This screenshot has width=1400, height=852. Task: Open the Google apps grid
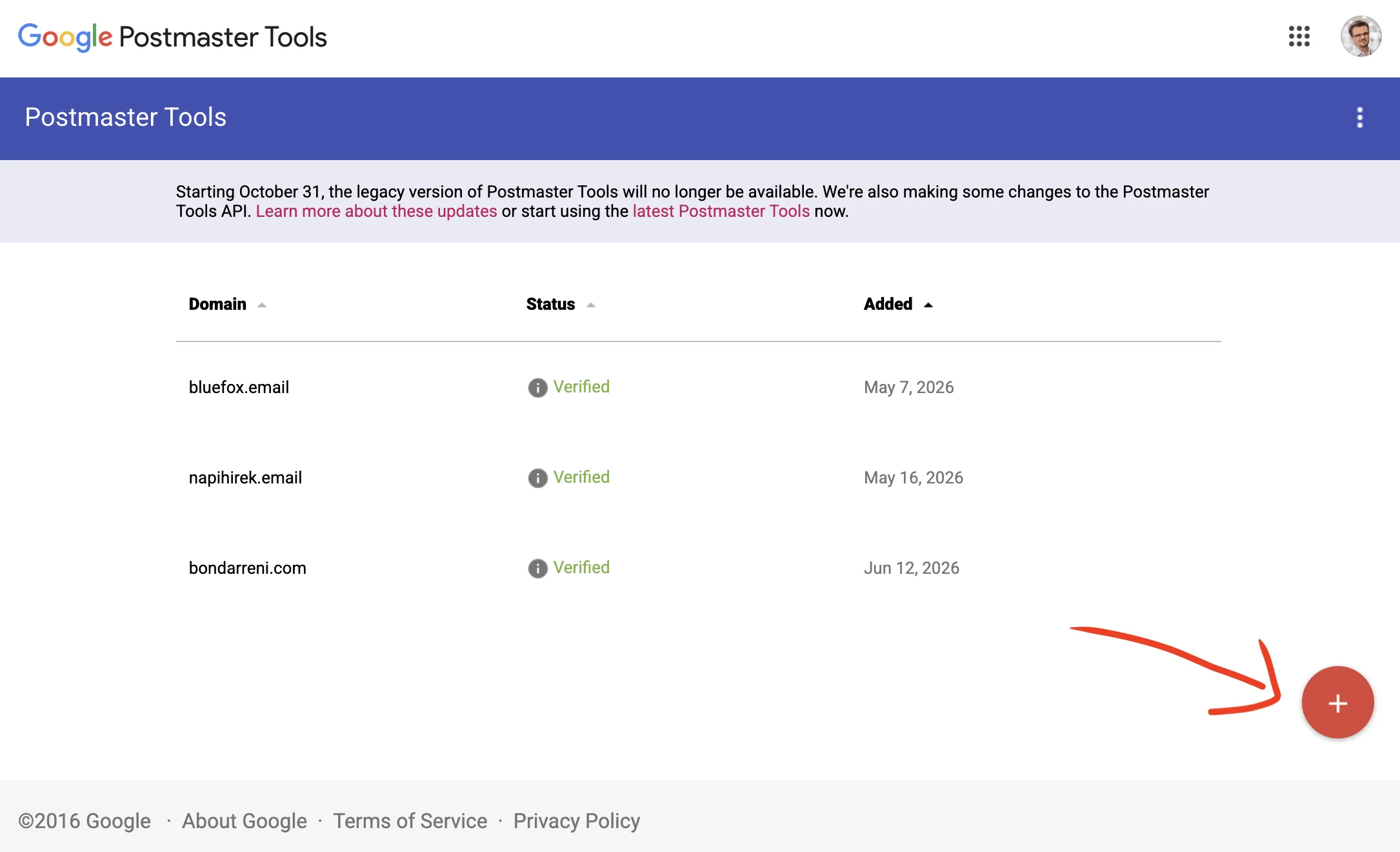point(1299,36)
